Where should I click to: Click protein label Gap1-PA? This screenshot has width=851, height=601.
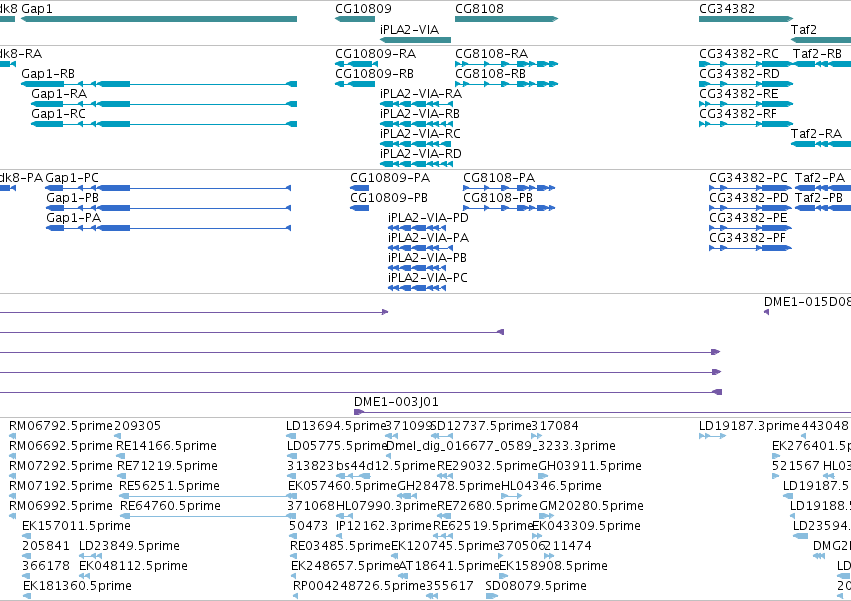73,218
